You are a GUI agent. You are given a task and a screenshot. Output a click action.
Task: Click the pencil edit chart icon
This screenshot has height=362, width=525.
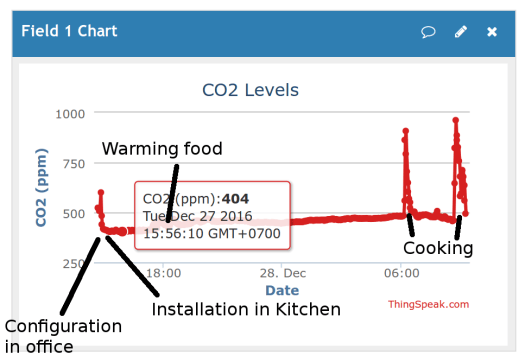click(461, 31)
